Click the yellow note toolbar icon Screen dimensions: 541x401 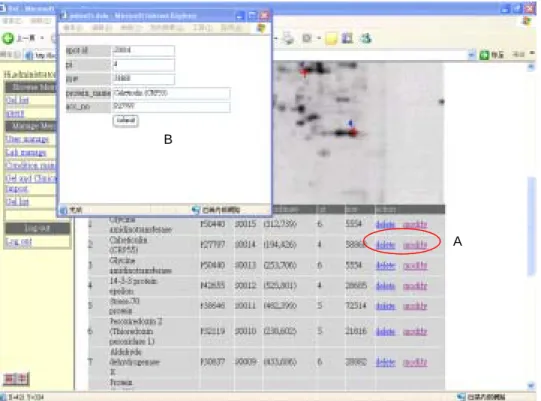click(x=331, y=38)
